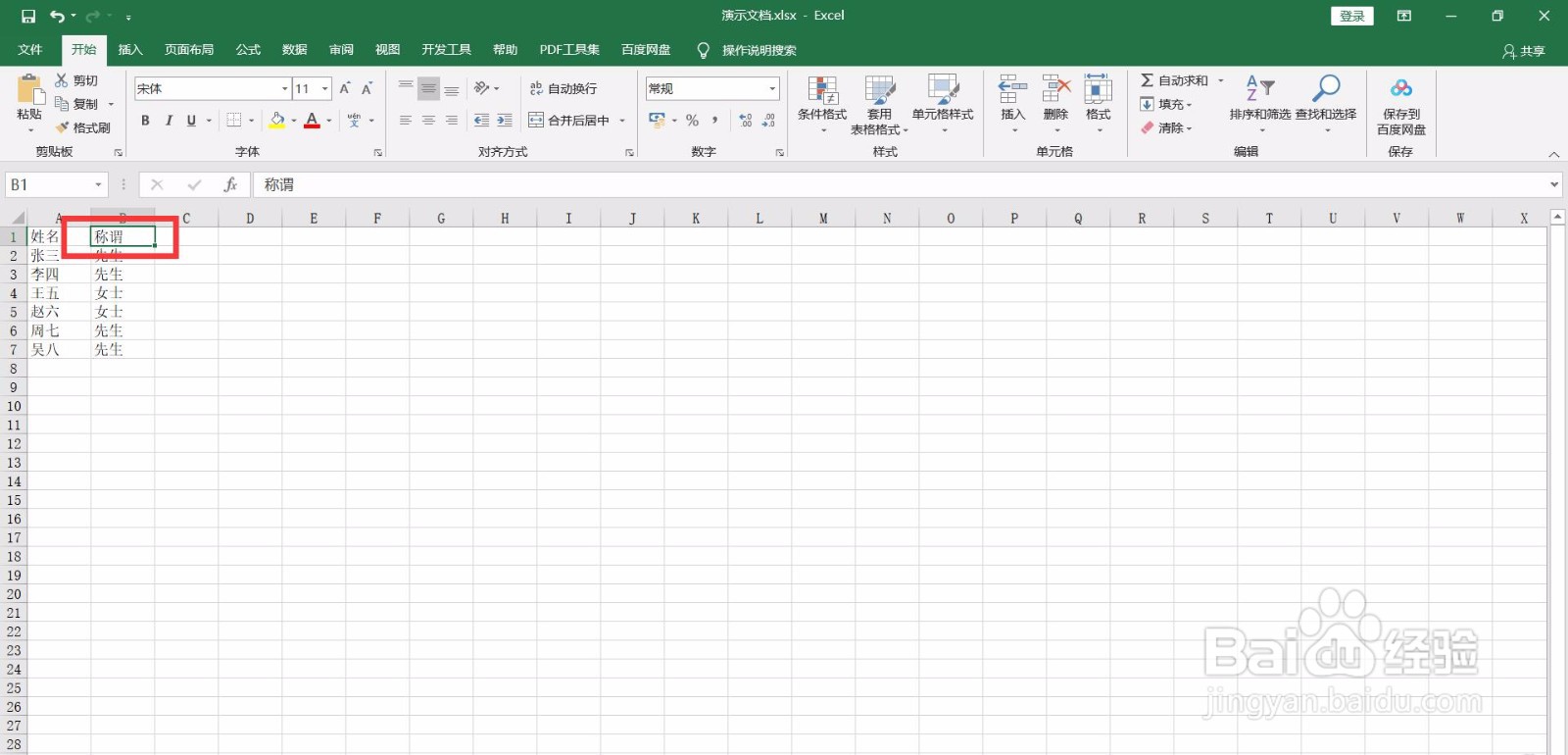This screenshot has height=755, width=1568.
Task: Click the Tell Me search (操作说明搜索)
Action: (747, 50)
